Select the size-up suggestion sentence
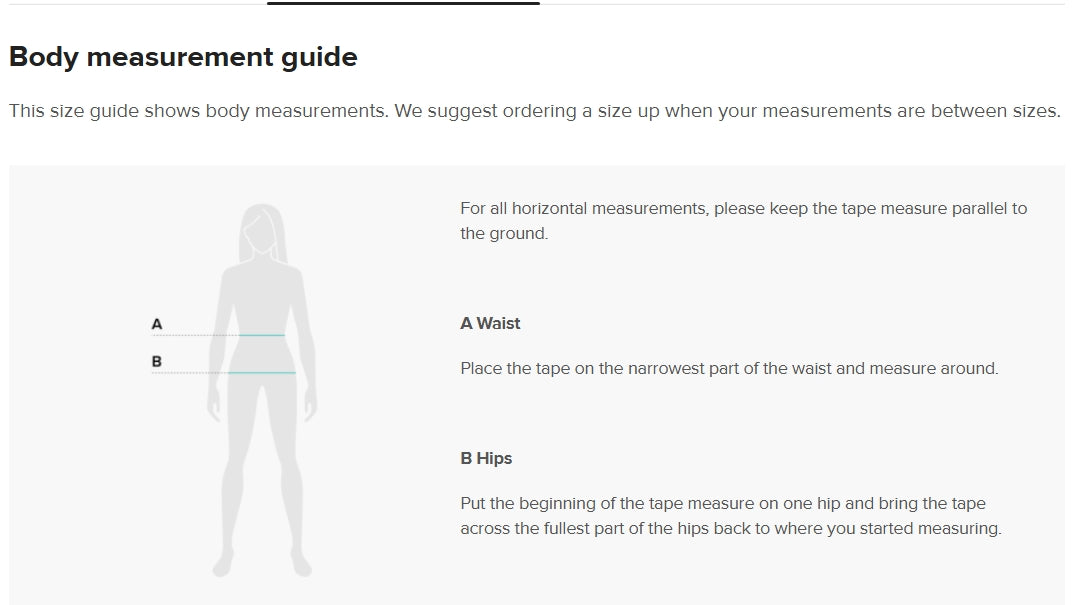Image resolution: width=1074 pixels, height=605 pixels. point(727,111)
